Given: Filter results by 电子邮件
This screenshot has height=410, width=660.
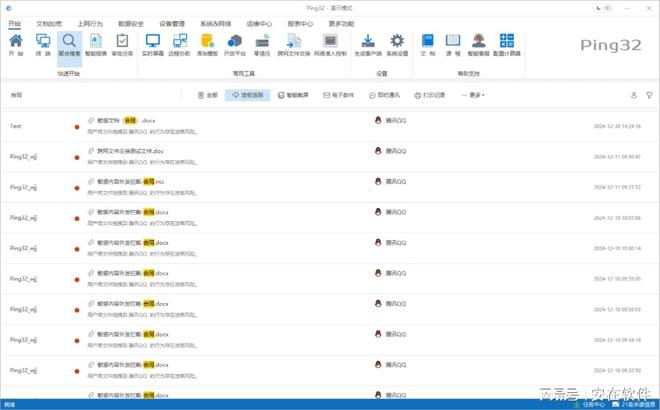Looking at the screenshot, I should (336, 95).
